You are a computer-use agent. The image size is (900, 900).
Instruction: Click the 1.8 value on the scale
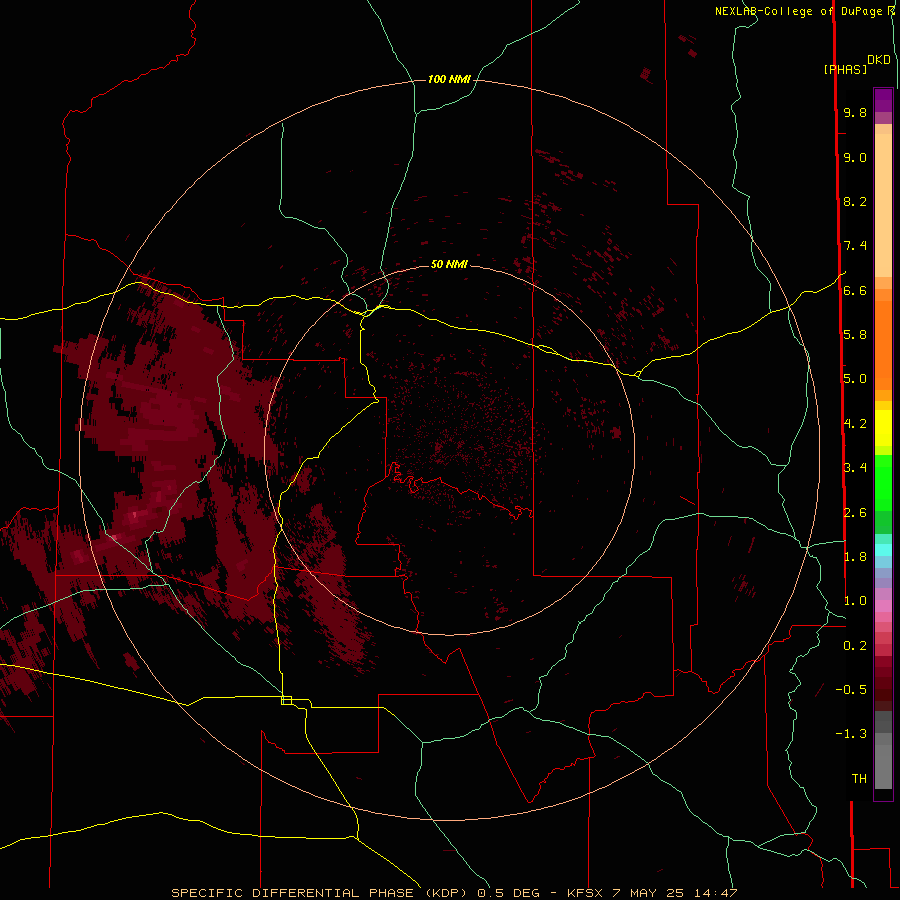855,557
